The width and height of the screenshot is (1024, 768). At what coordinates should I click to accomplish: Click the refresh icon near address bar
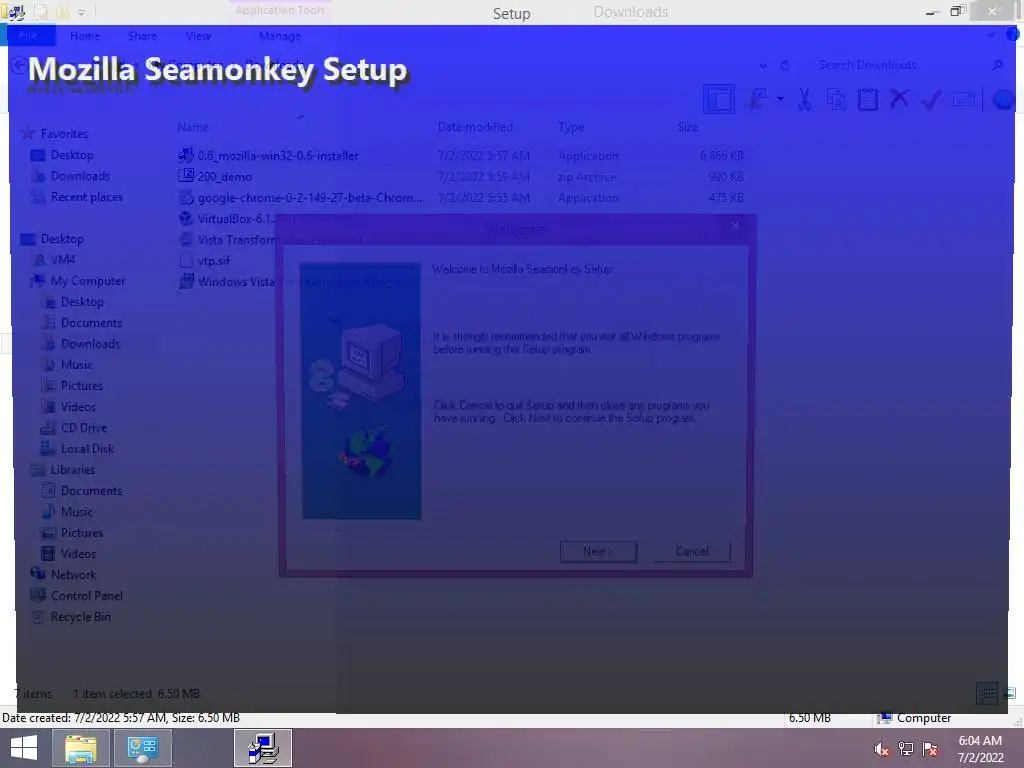pos(785,65)
